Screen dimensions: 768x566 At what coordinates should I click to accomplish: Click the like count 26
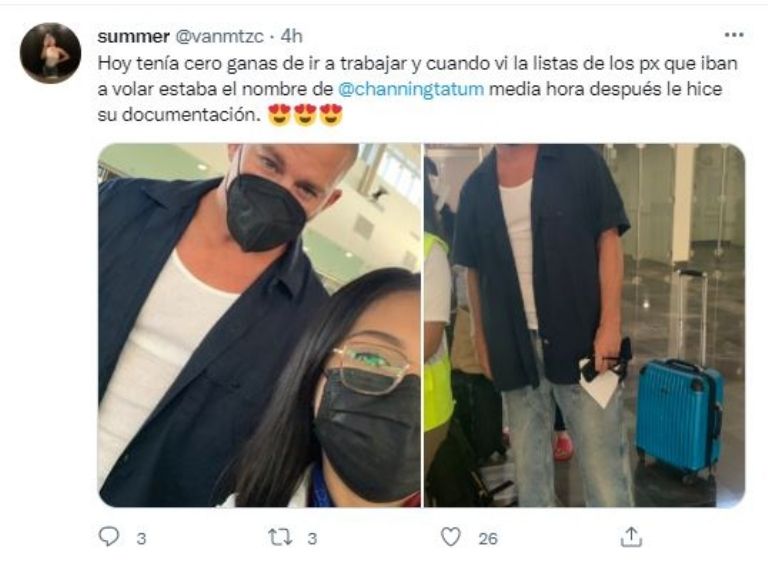(488, 539)
